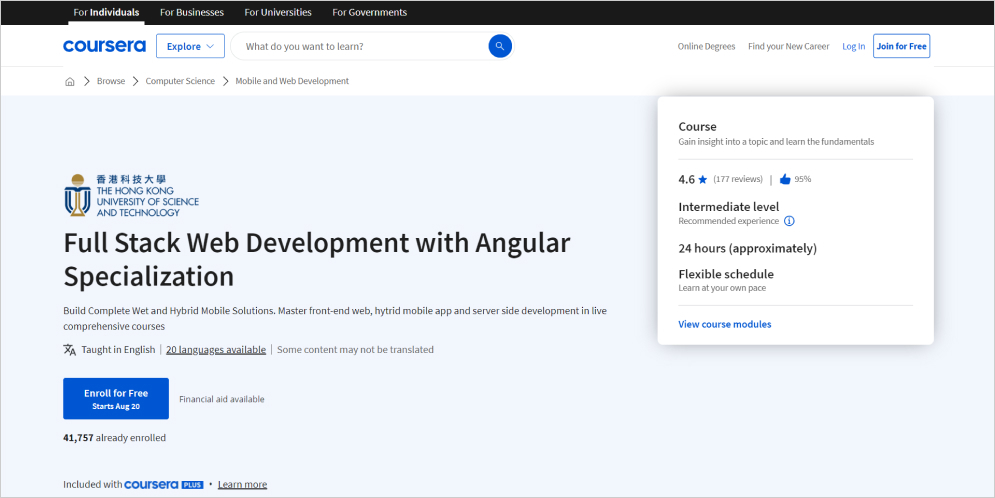Screen dimensions: 995x498
Task: Open the Online Degrees link
Action: point(706,46)
